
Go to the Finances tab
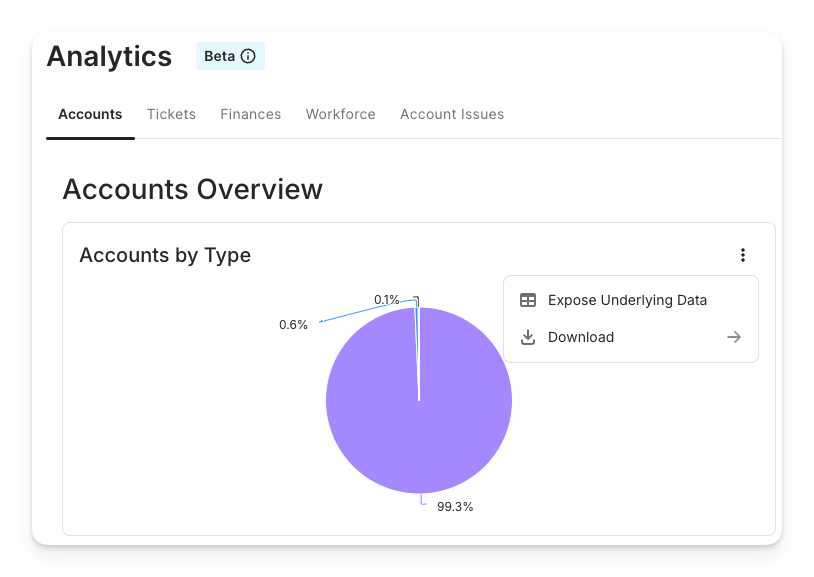coord(250,114)
